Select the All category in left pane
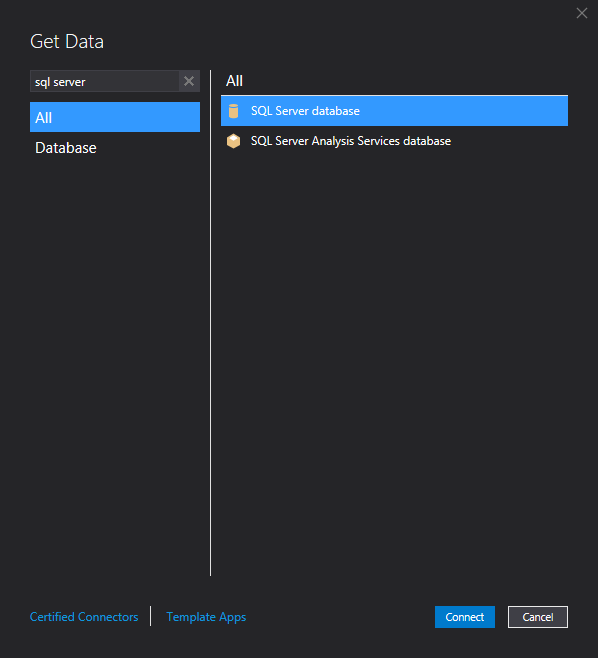The width and height of the screenshot is (598, 658). click(115, 117)
